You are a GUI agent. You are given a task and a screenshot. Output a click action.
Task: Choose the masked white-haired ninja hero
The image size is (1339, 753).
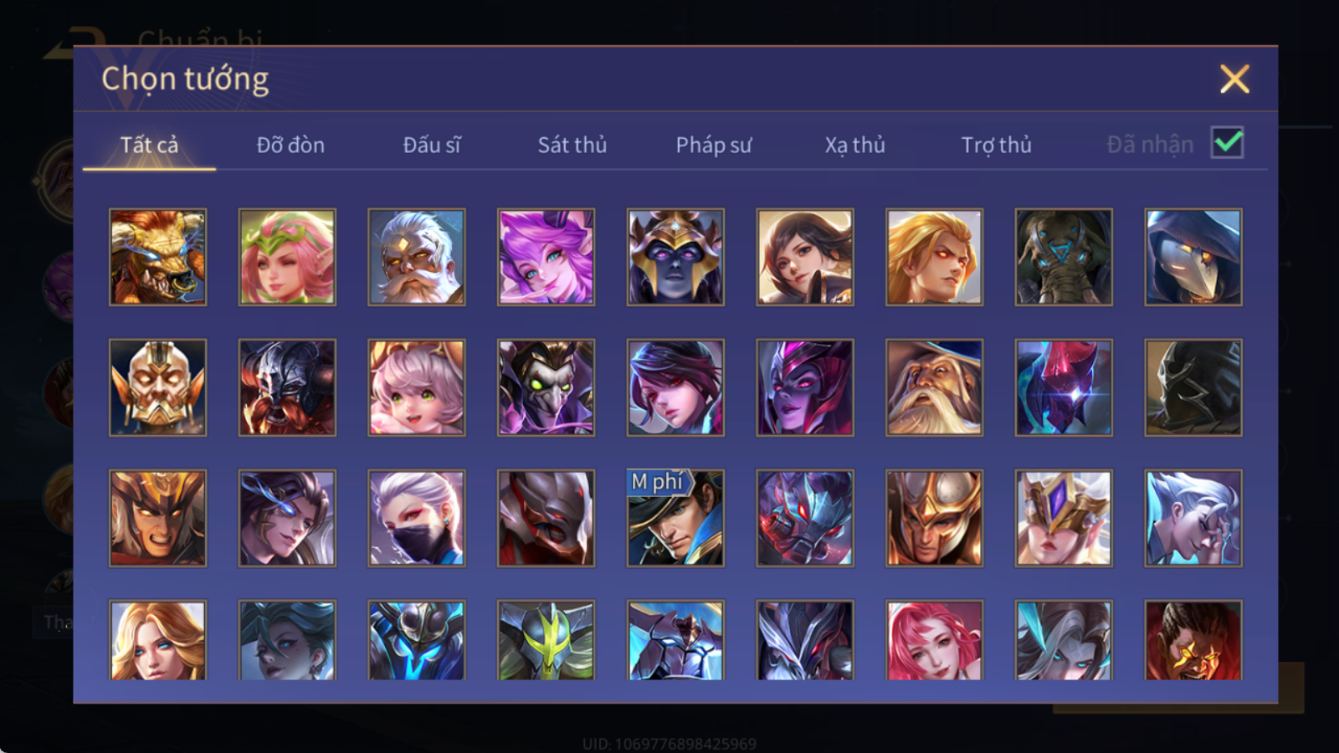pos(417,518)
